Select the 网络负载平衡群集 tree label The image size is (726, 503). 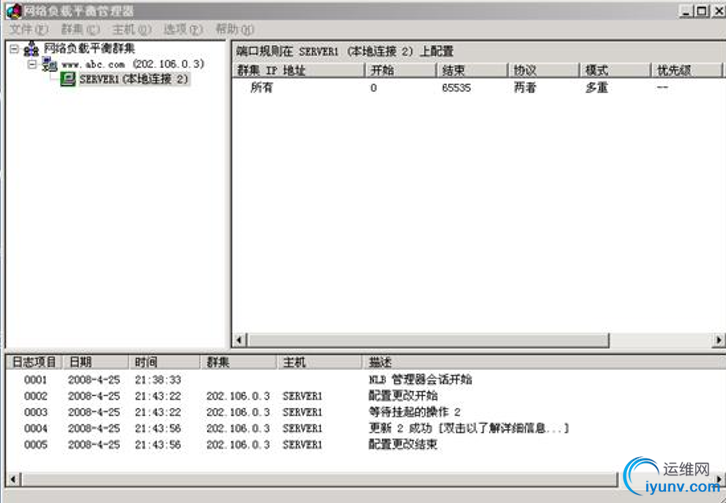point(89,48)
